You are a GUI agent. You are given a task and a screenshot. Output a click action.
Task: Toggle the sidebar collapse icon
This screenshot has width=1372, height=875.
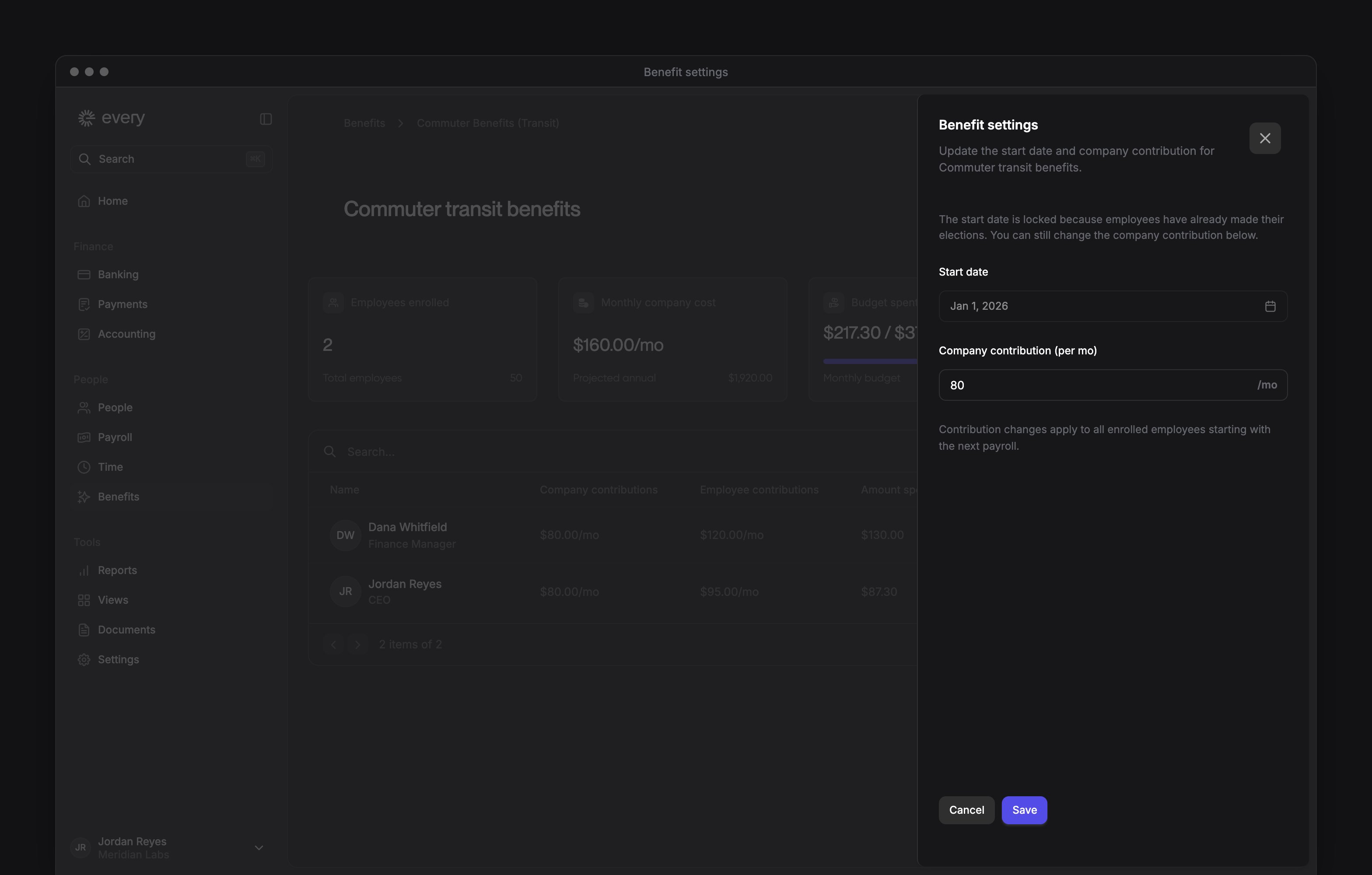click(266, 119)
